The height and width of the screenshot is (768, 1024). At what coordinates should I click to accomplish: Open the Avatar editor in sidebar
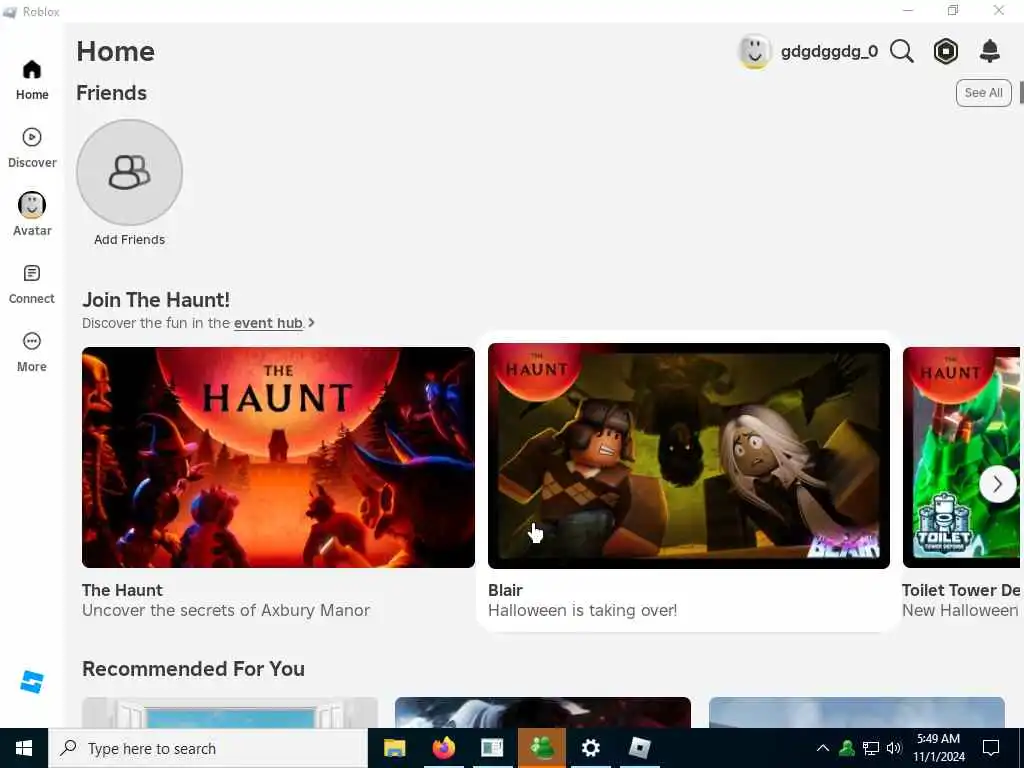pyautogui.click(x=32, y=215)
